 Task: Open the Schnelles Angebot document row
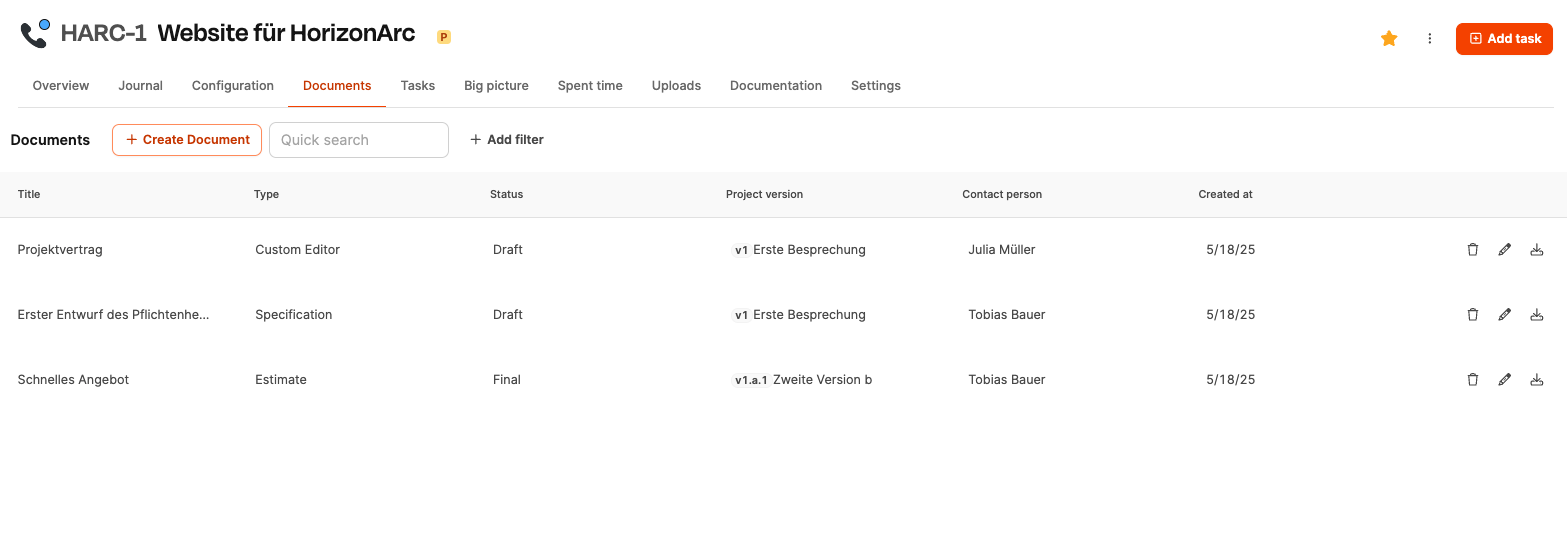click(x=74, y=380)
